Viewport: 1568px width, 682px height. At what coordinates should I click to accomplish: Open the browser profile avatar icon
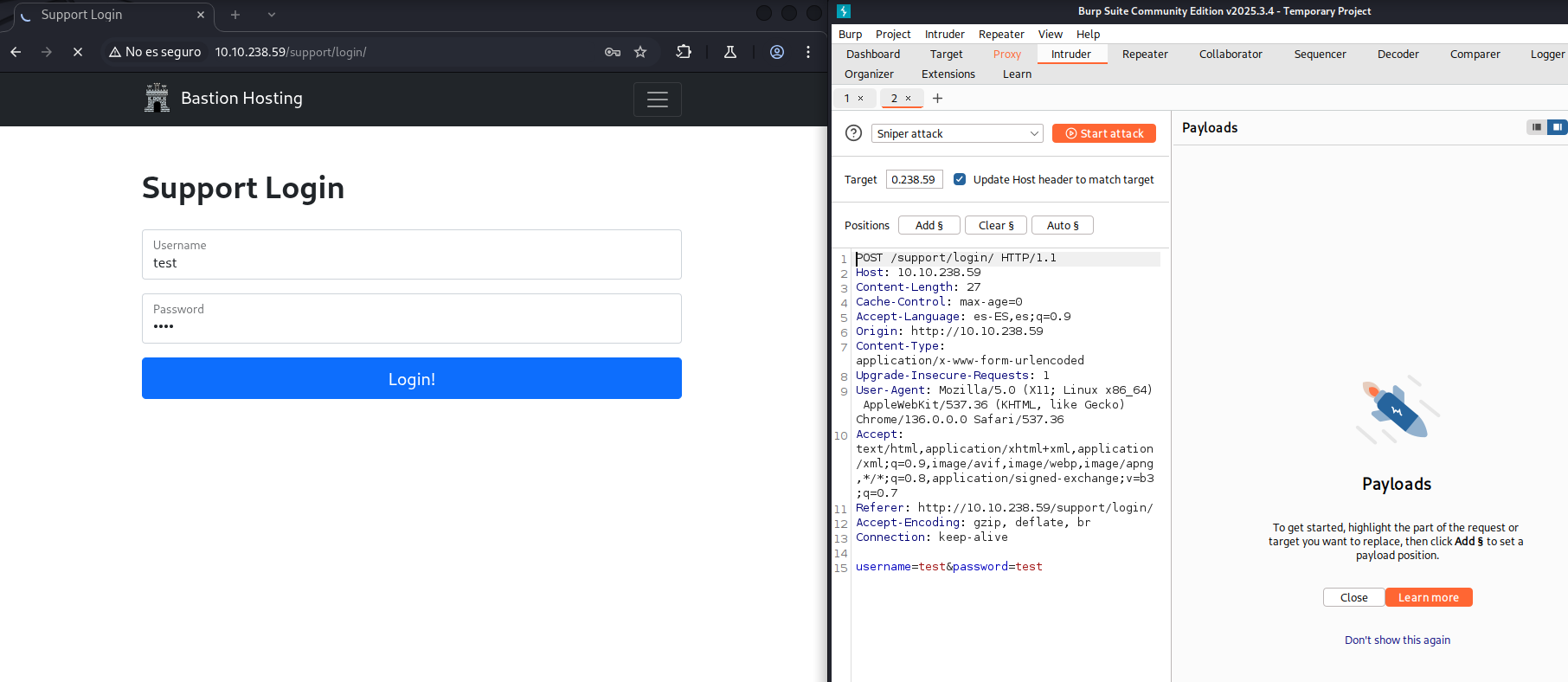777,52
